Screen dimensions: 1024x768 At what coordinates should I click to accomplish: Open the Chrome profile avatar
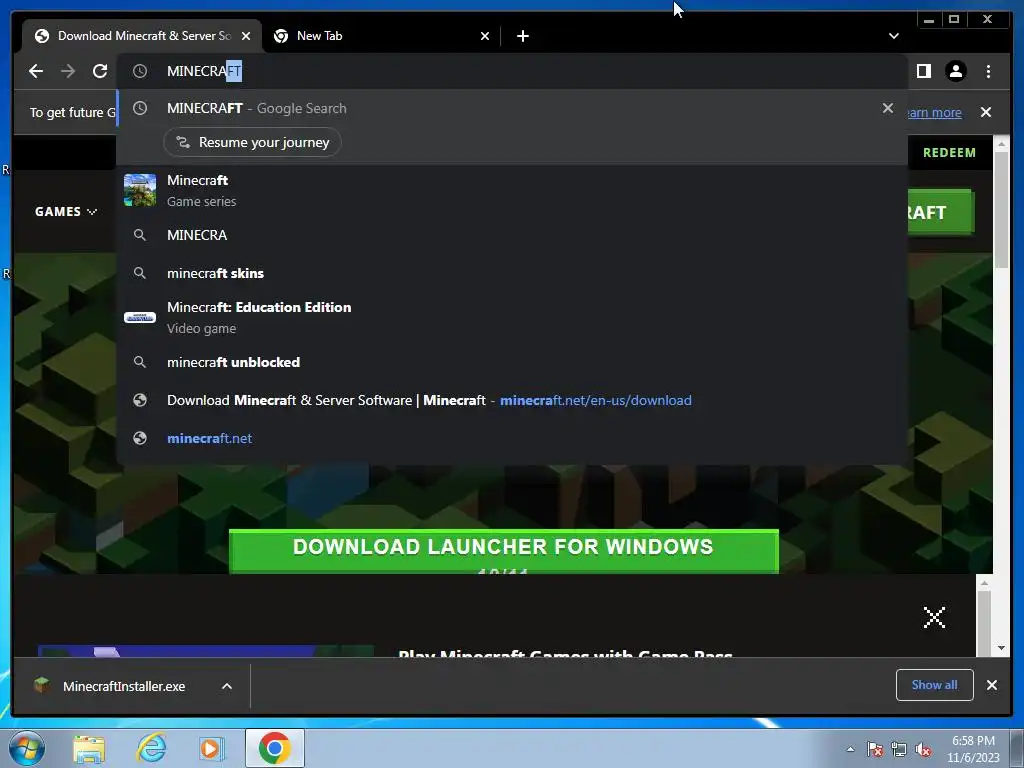[x=956, y=71]
